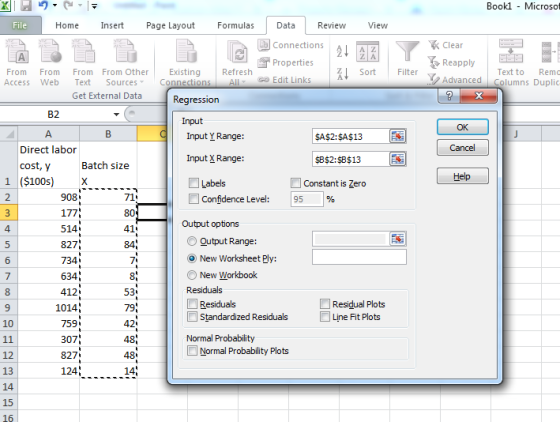Click the Edit Links ribbon item
The image size is (560, 422).
(x=284, y=80)
